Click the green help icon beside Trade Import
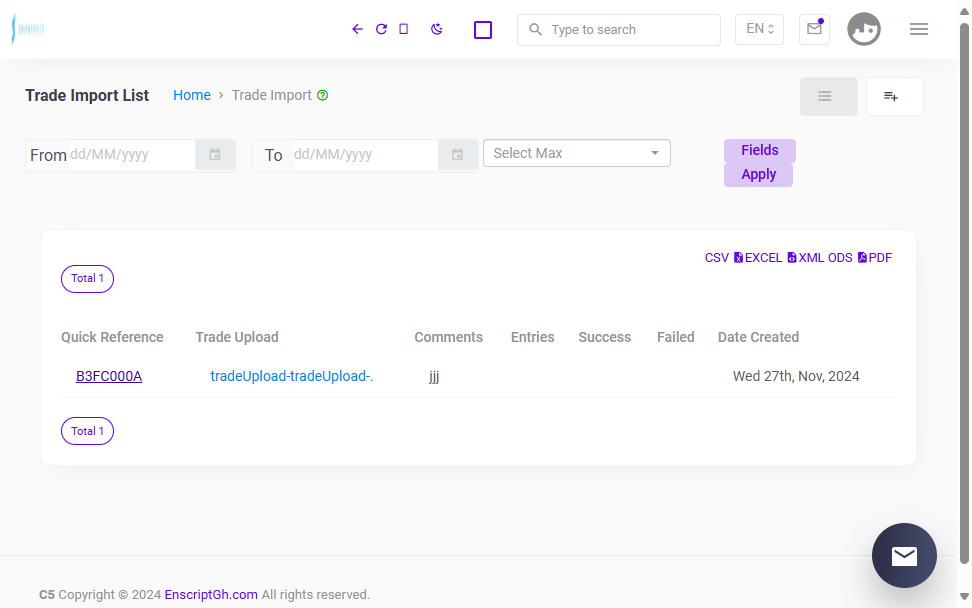 point(322,95)
